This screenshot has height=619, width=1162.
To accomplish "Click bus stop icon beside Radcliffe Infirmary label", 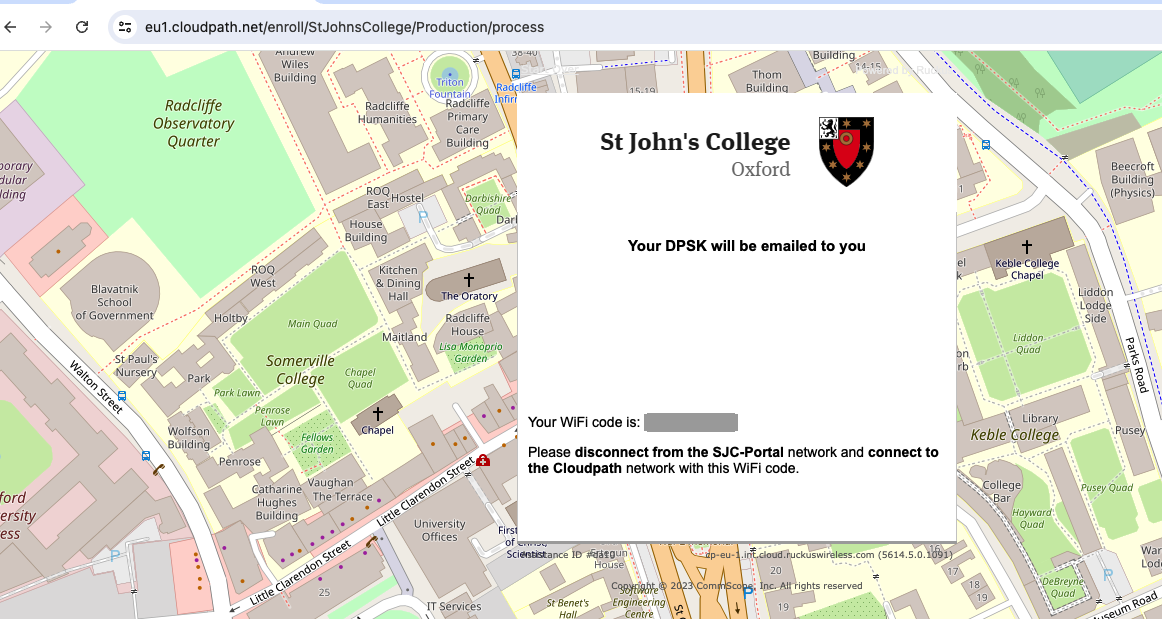I will 516,73.
